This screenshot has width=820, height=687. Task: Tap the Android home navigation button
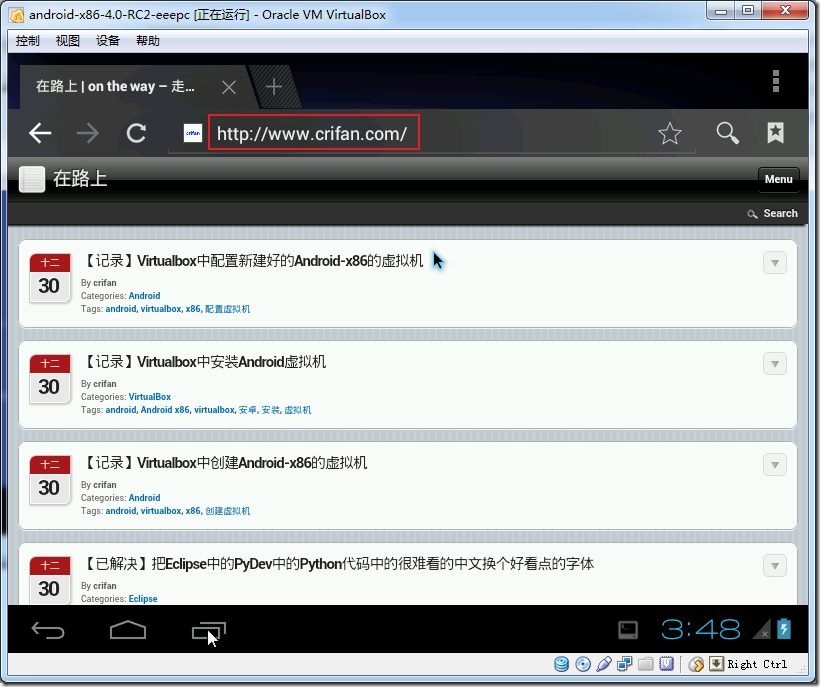click(x=128, y=629)
